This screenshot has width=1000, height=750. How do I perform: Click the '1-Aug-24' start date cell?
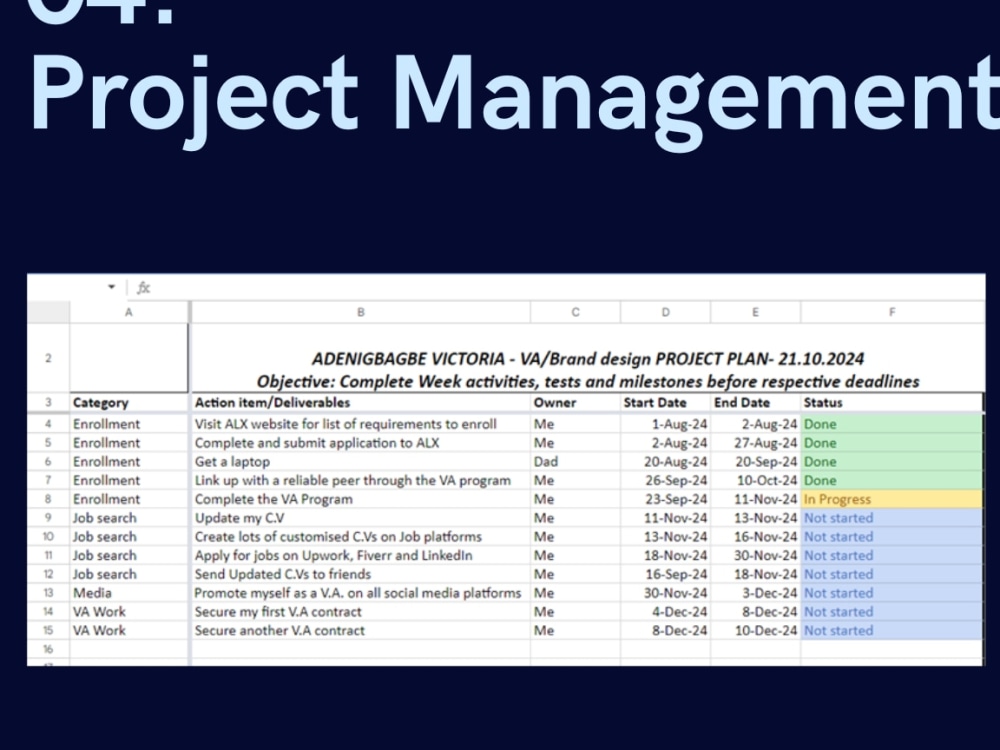[x=665, y=424]
